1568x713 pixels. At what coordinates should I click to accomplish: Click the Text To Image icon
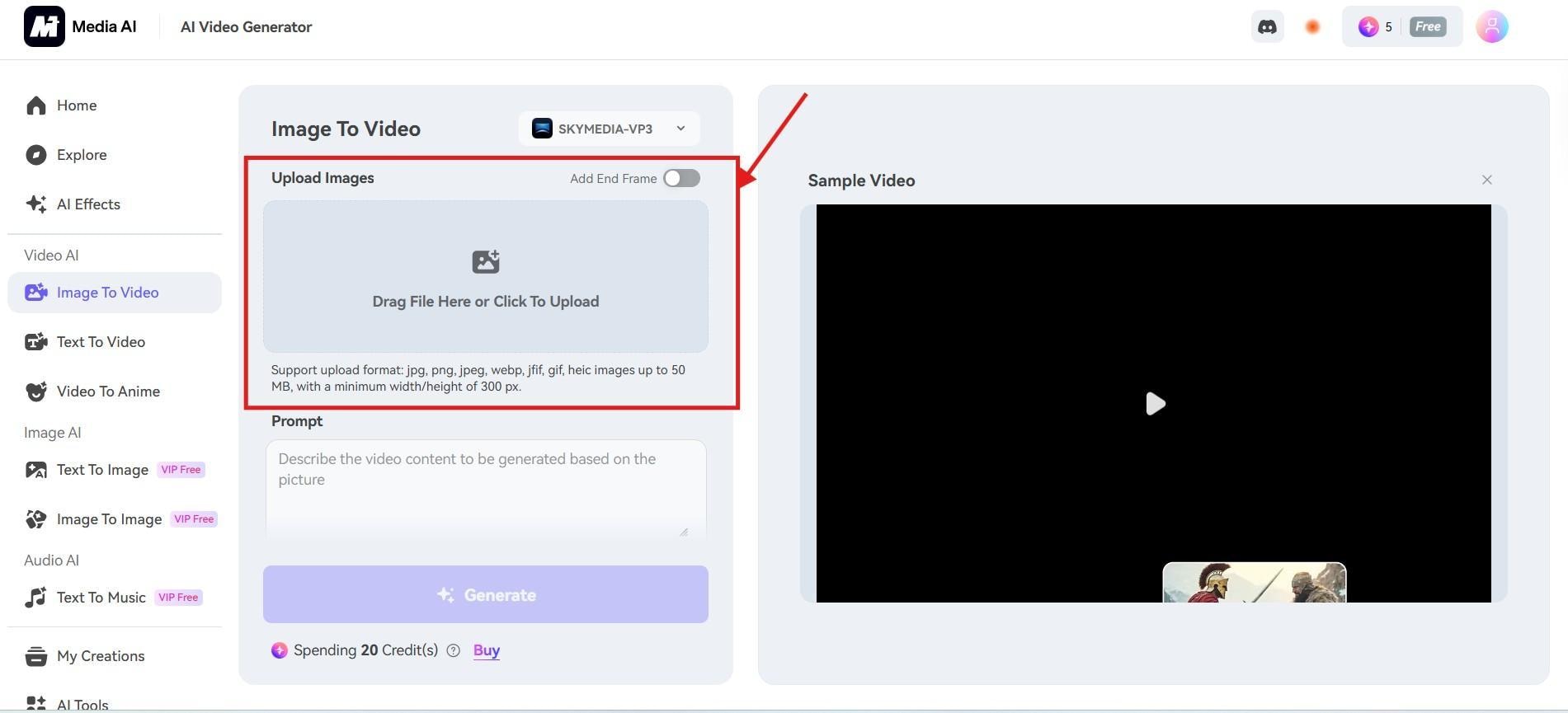tap(35, 470)
